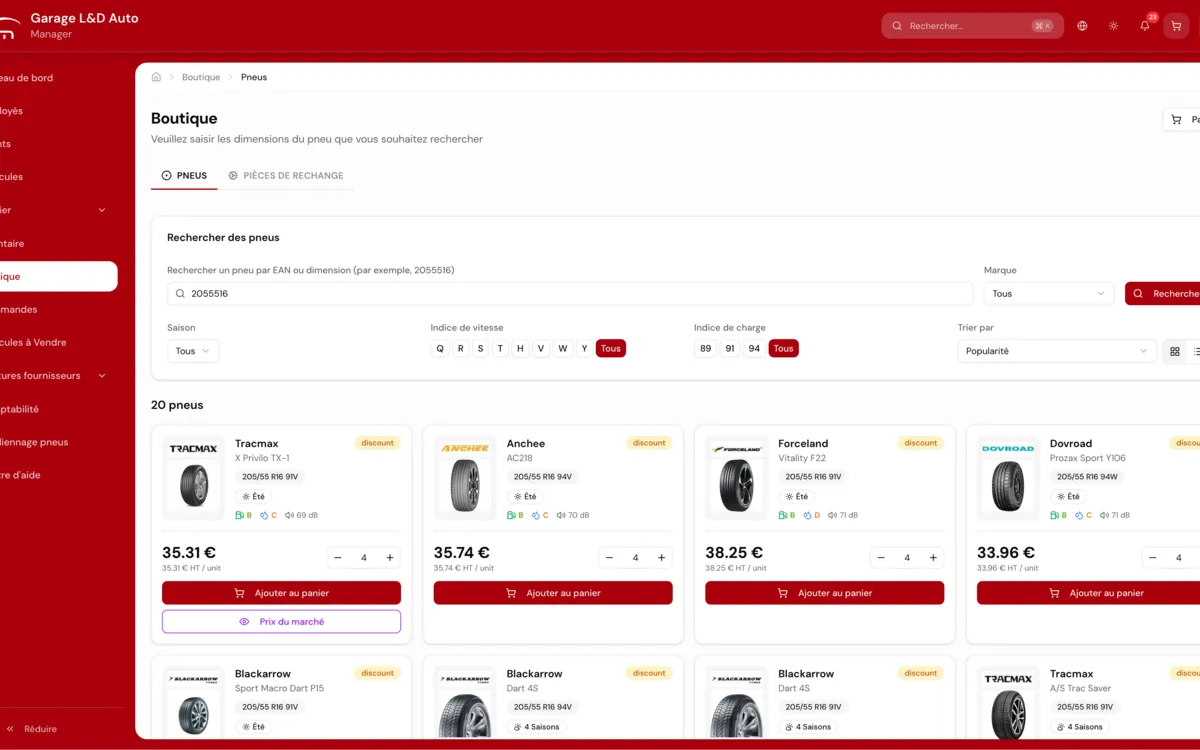Screen dimensions: 1200x750
Task: Decrease quantity for Anchee AC218
Action: 609,558
